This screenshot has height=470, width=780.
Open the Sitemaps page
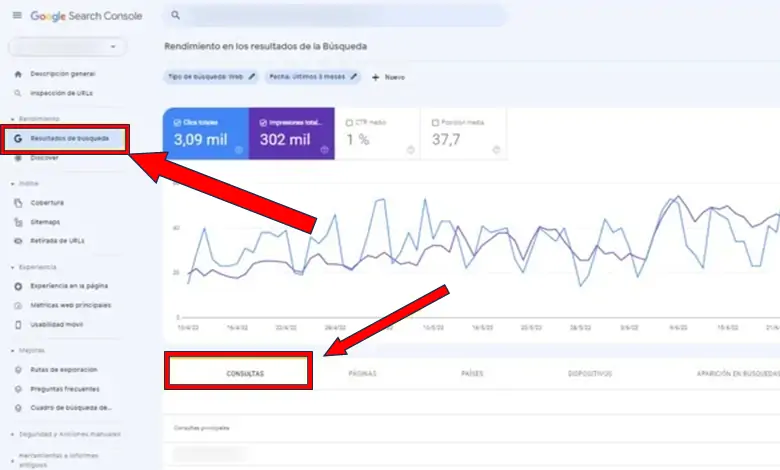[x=45, y=222]
